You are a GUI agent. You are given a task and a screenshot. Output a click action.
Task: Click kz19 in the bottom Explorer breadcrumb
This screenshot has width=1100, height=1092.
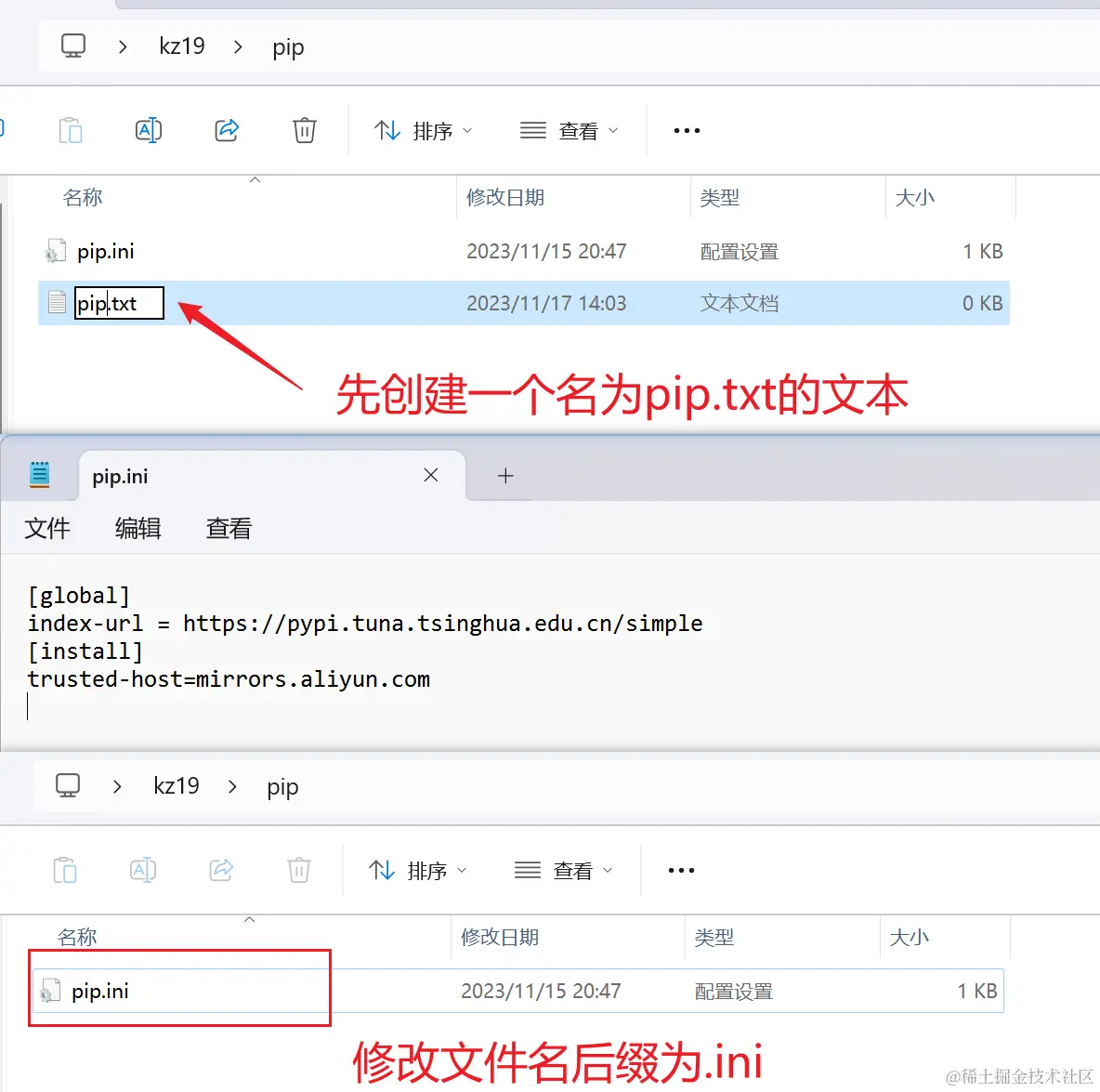[177, 786]
